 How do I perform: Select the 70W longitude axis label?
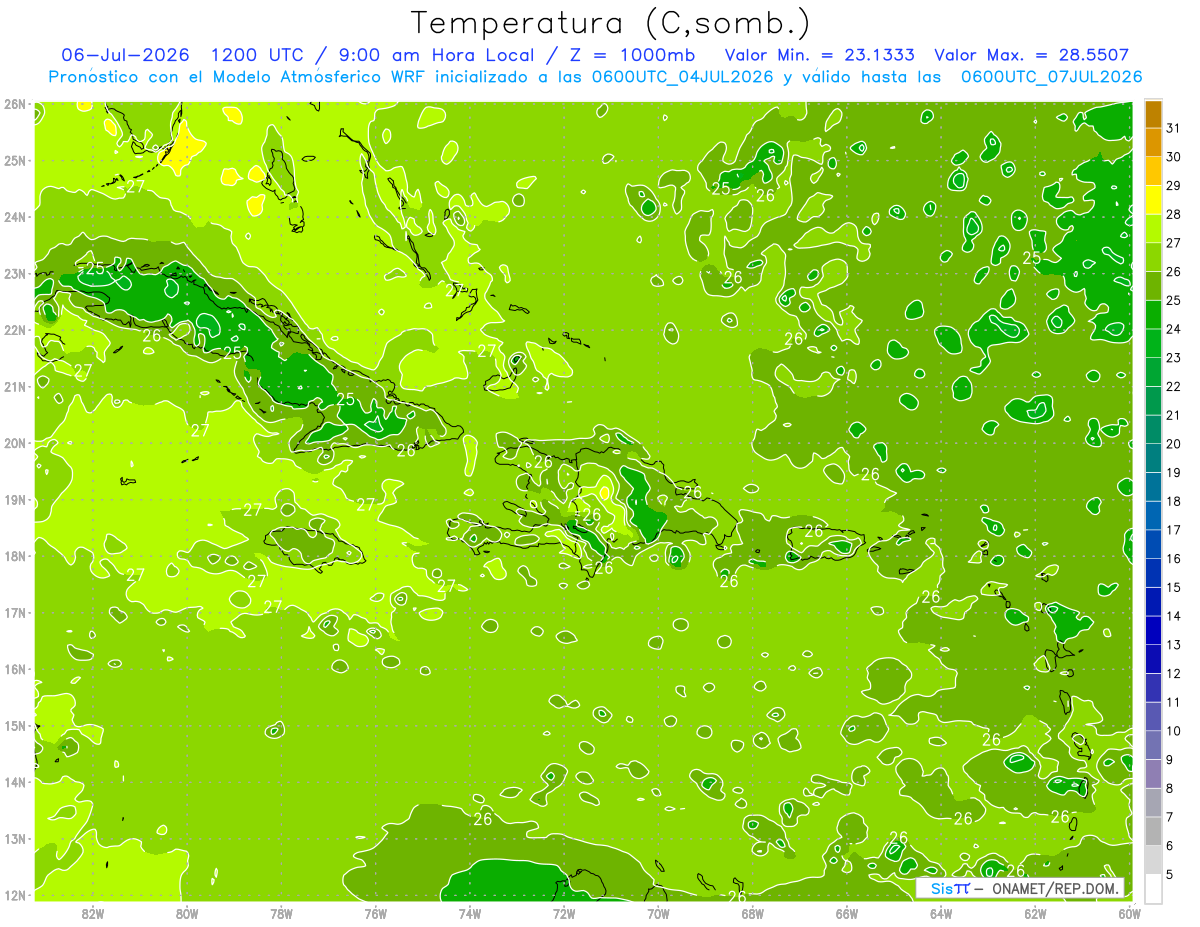(x=658, y=913)
